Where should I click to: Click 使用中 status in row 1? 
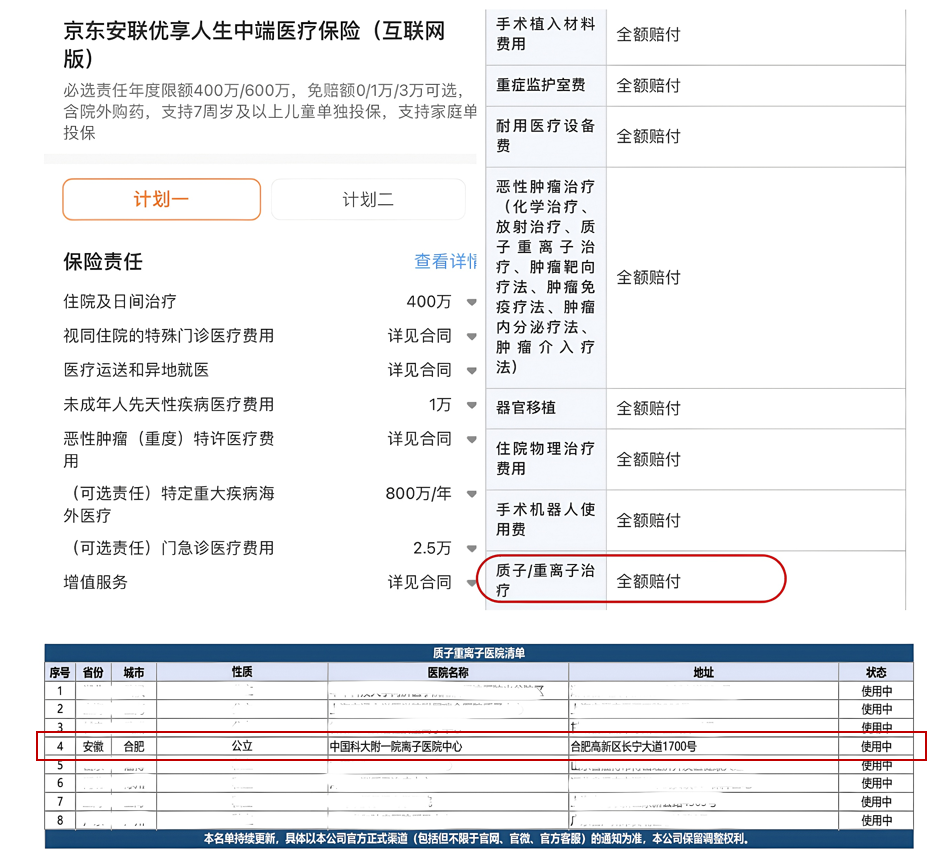point(876,691)
